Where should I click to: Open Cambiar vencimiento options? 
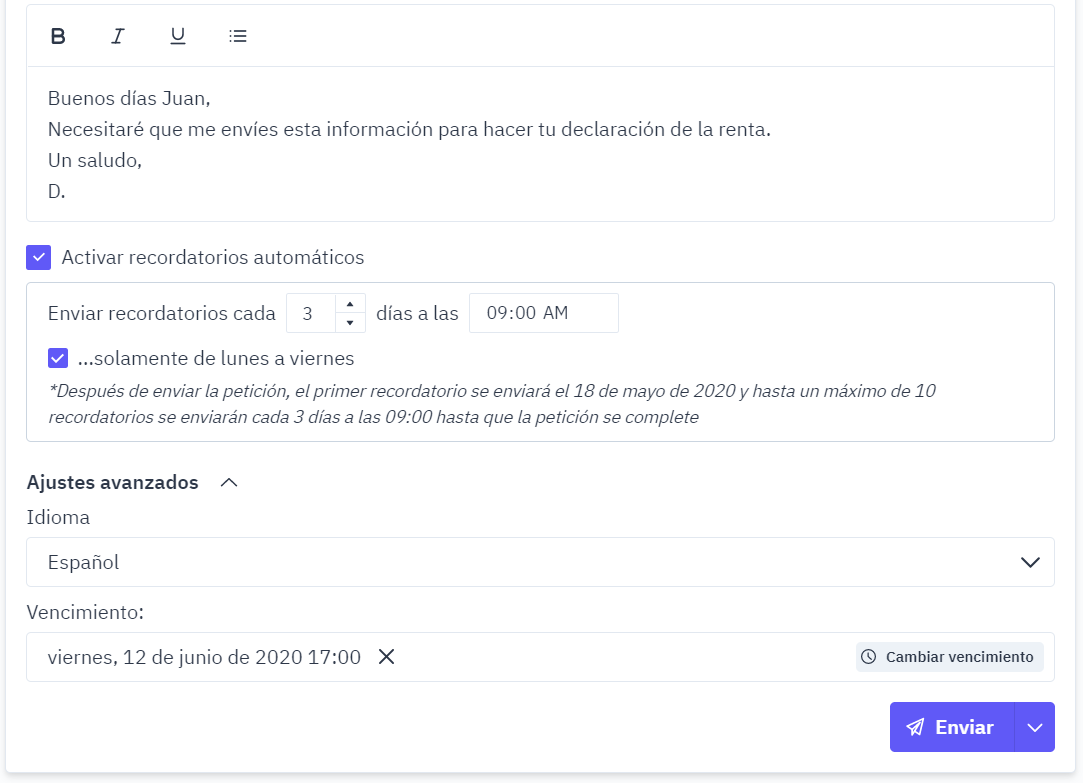948,657
